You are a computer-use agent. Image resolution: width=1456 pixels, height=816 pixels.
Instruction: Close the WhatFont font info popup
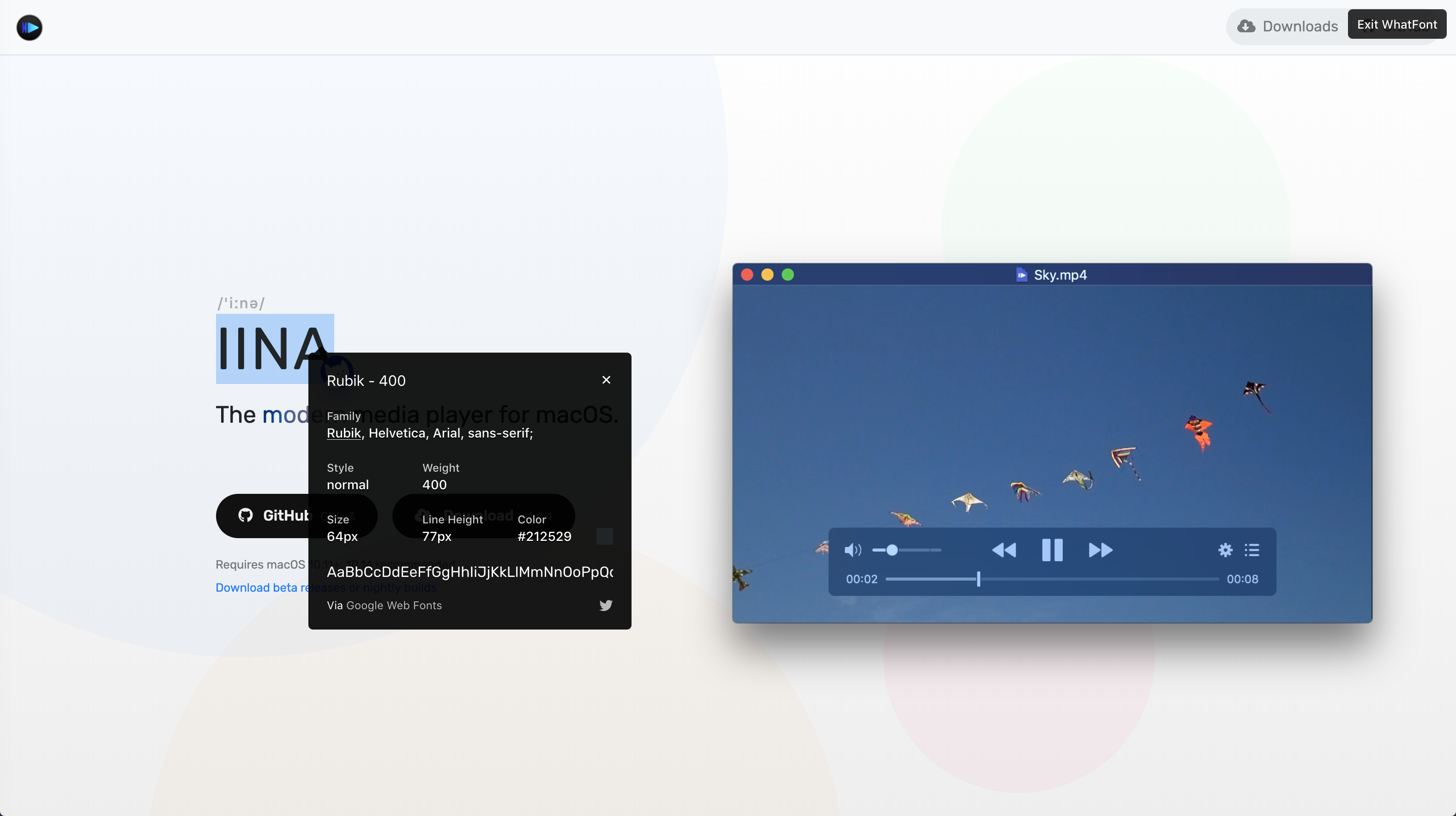point(606,380)
